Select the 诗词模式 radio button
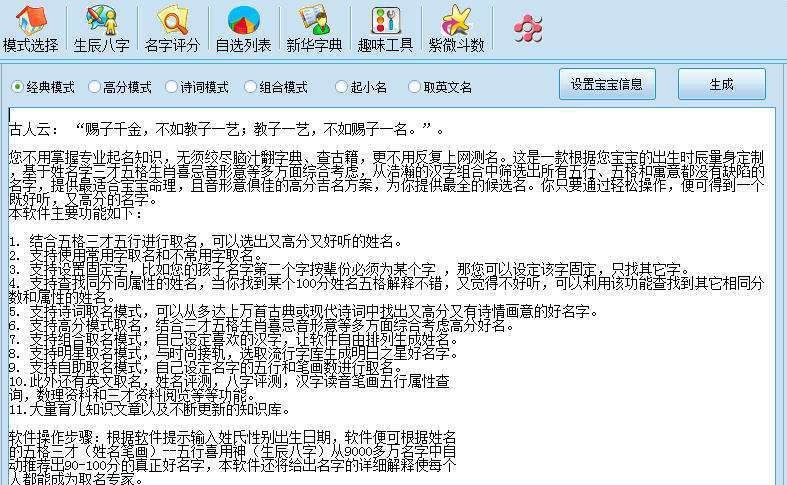The width and height of the screenshot is (787, 485). [171, 87]
